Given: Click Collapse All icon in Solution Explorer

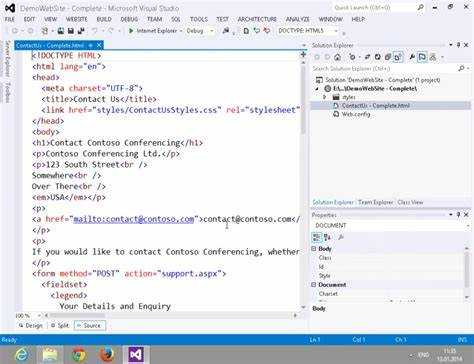Looking at the screenshot, I should (x=387, y=57).
